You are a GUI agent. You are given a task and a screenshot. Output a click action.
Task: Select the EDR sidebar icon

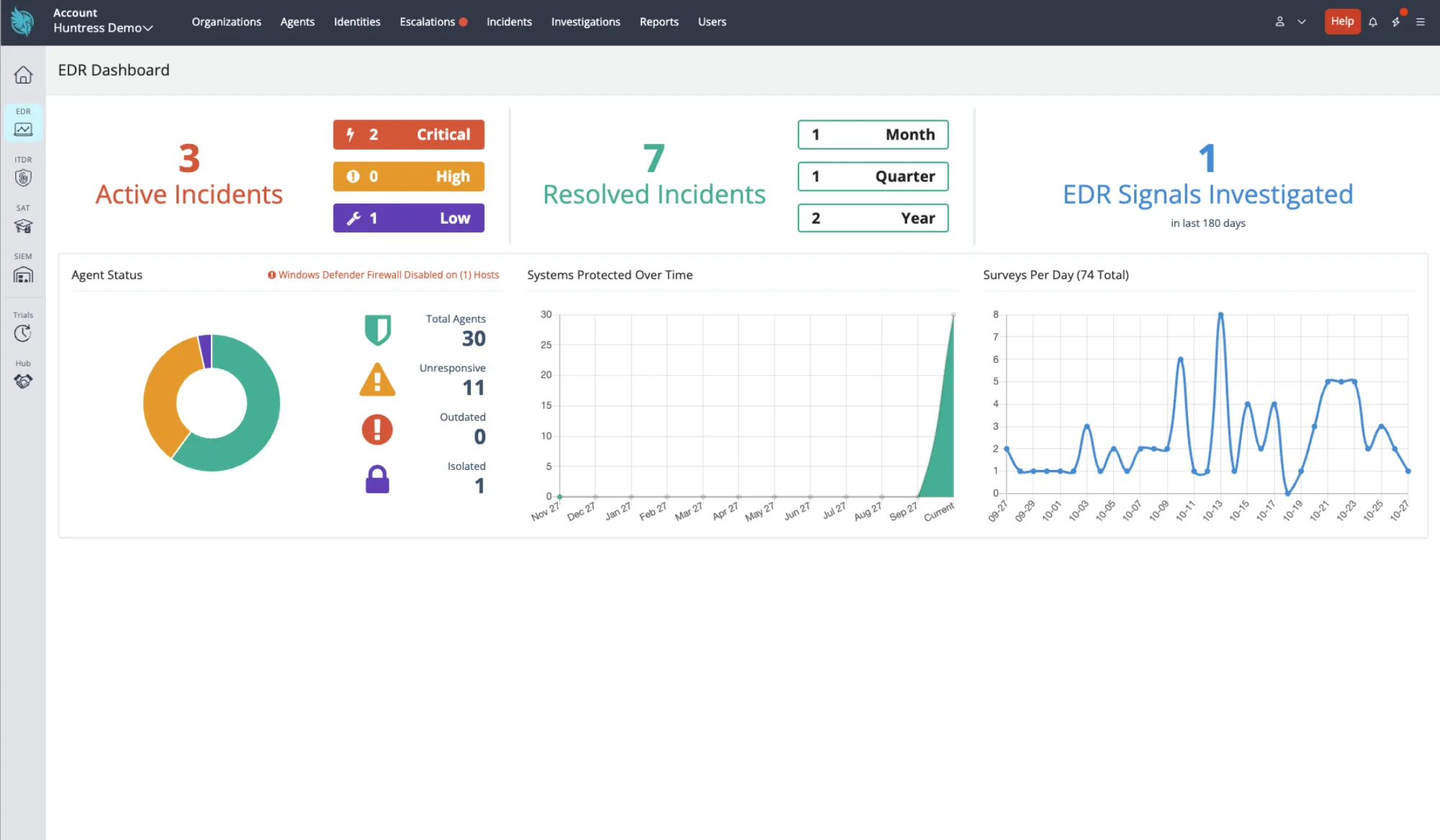[23, 123]
